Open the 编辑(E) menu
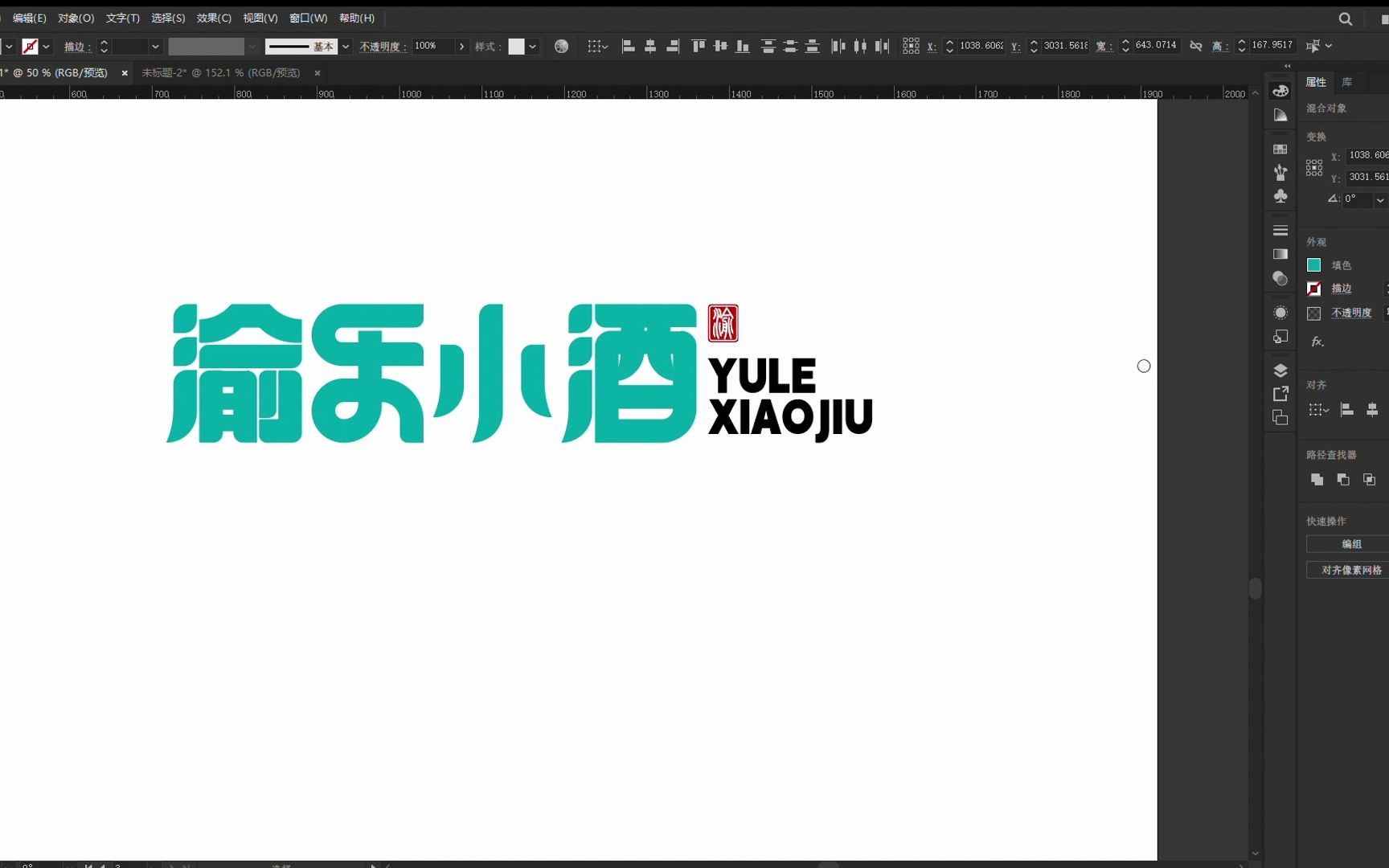 pyautogui.click(x=29, y=18)
